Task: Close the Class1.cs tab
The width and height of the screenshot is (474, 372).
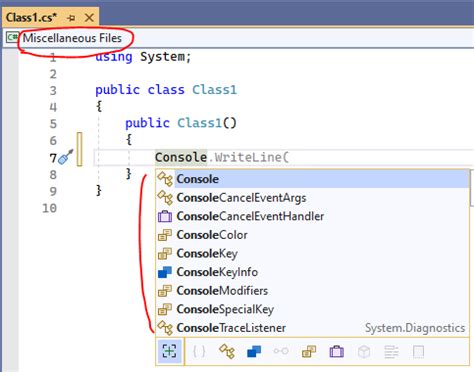Action: click(x=89, y=18)
